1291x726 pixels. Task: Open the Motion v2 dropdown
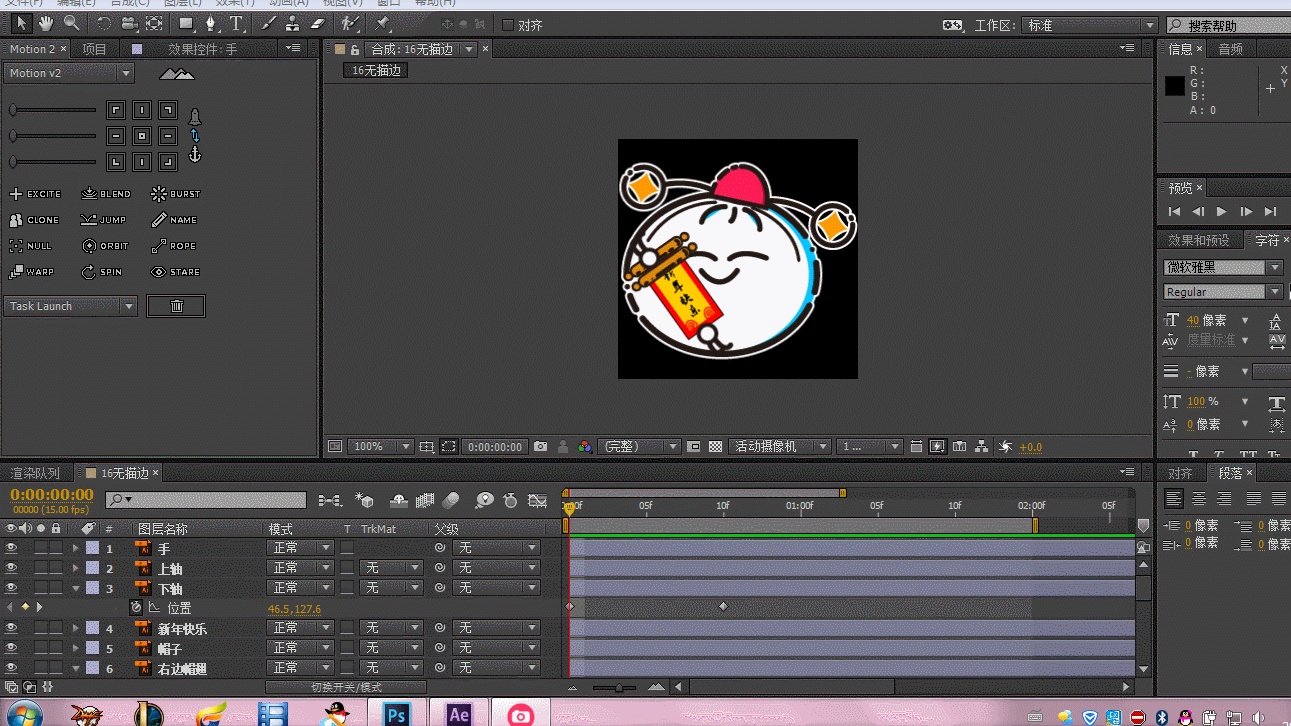coord(69,73)
